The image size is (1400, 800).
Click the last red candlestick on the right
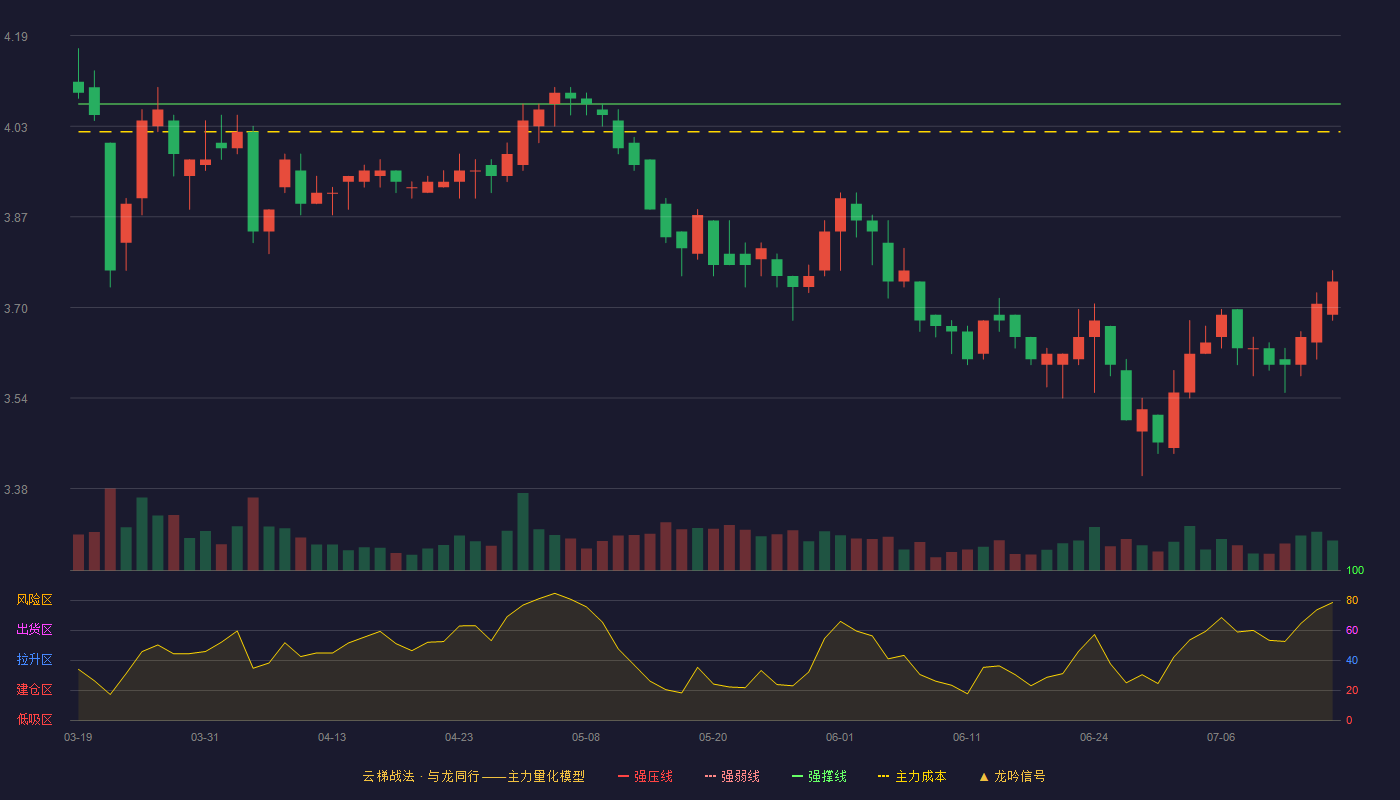click(1332, 298)
